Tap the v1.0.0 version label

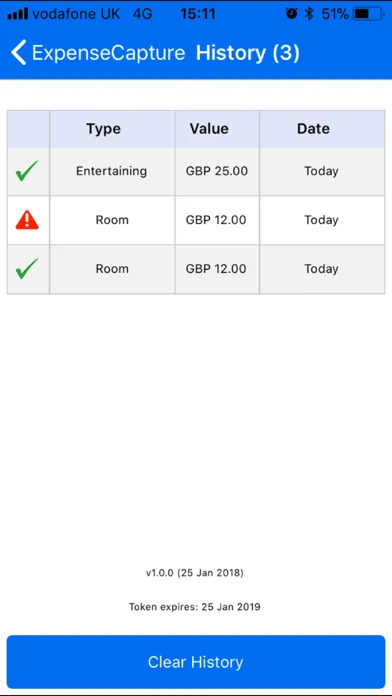click(195, 573)
